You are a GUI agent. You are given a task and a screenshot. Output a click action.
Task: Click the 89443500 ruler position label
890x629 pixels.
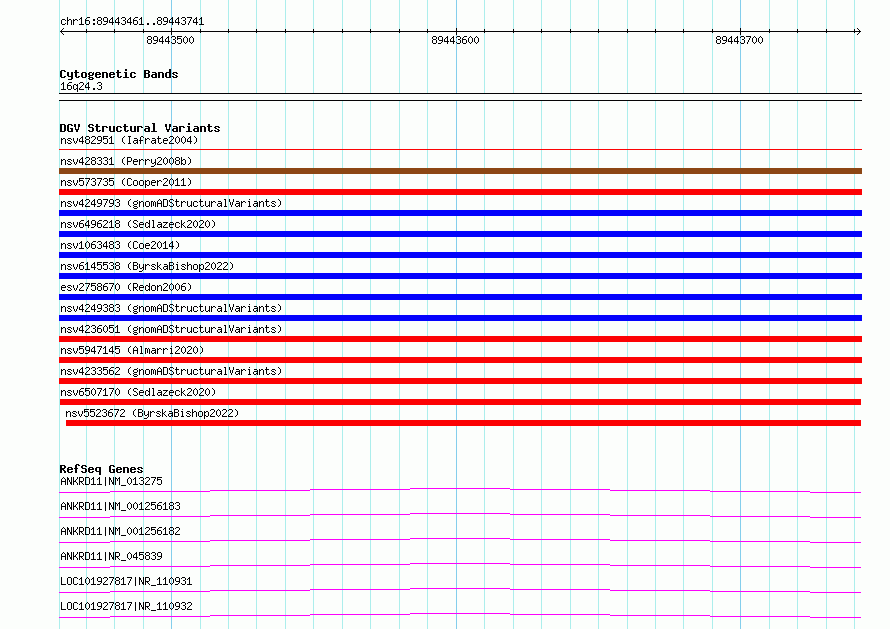click(x=170, y=40)
